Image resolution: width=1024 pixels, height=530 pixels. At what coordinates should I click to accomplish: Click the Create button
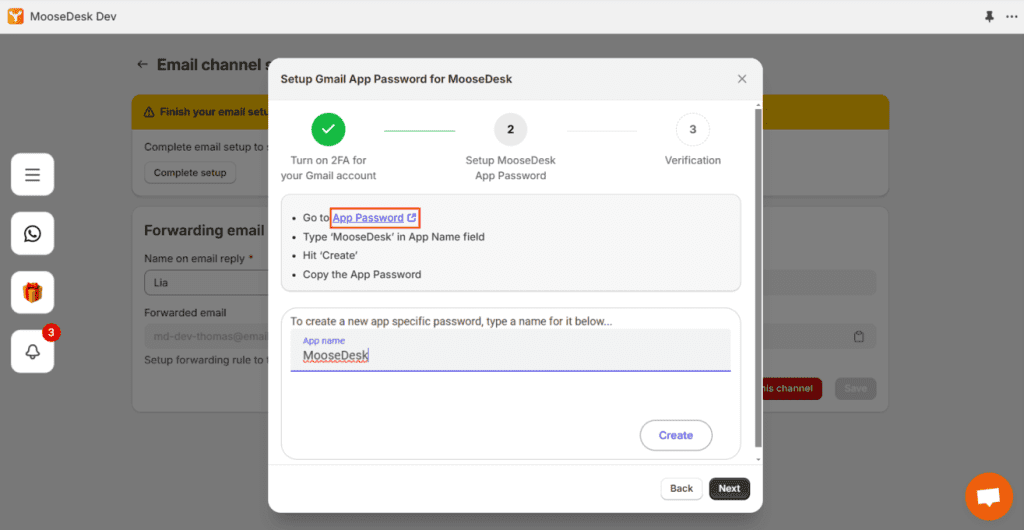pyautogui.click(x=676, y=435)
